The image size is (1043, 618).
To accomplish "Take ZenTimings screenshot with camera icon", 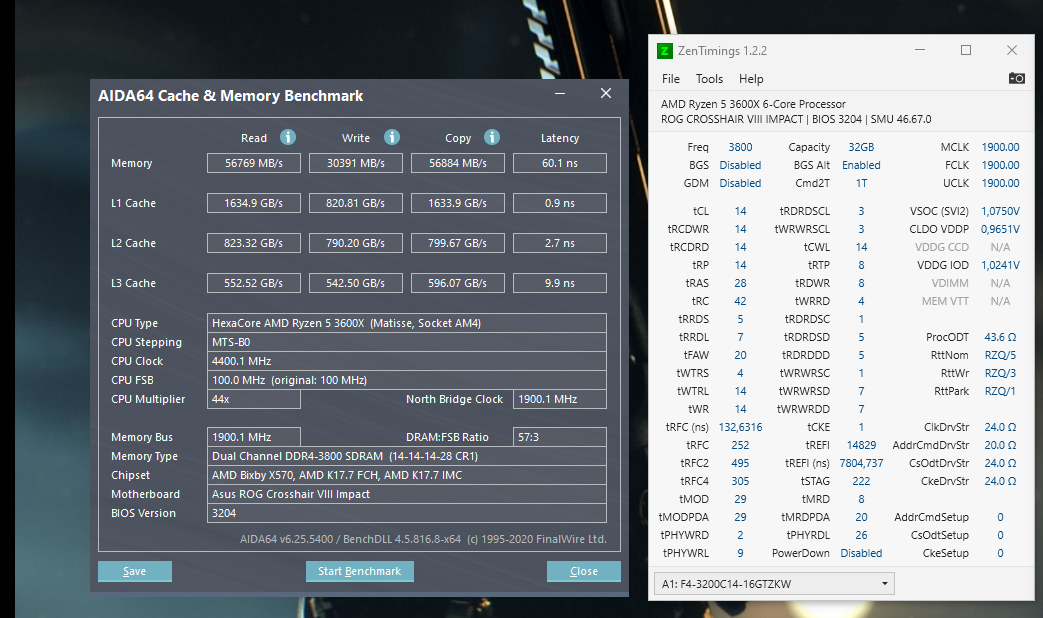I will click(1016, 78).
